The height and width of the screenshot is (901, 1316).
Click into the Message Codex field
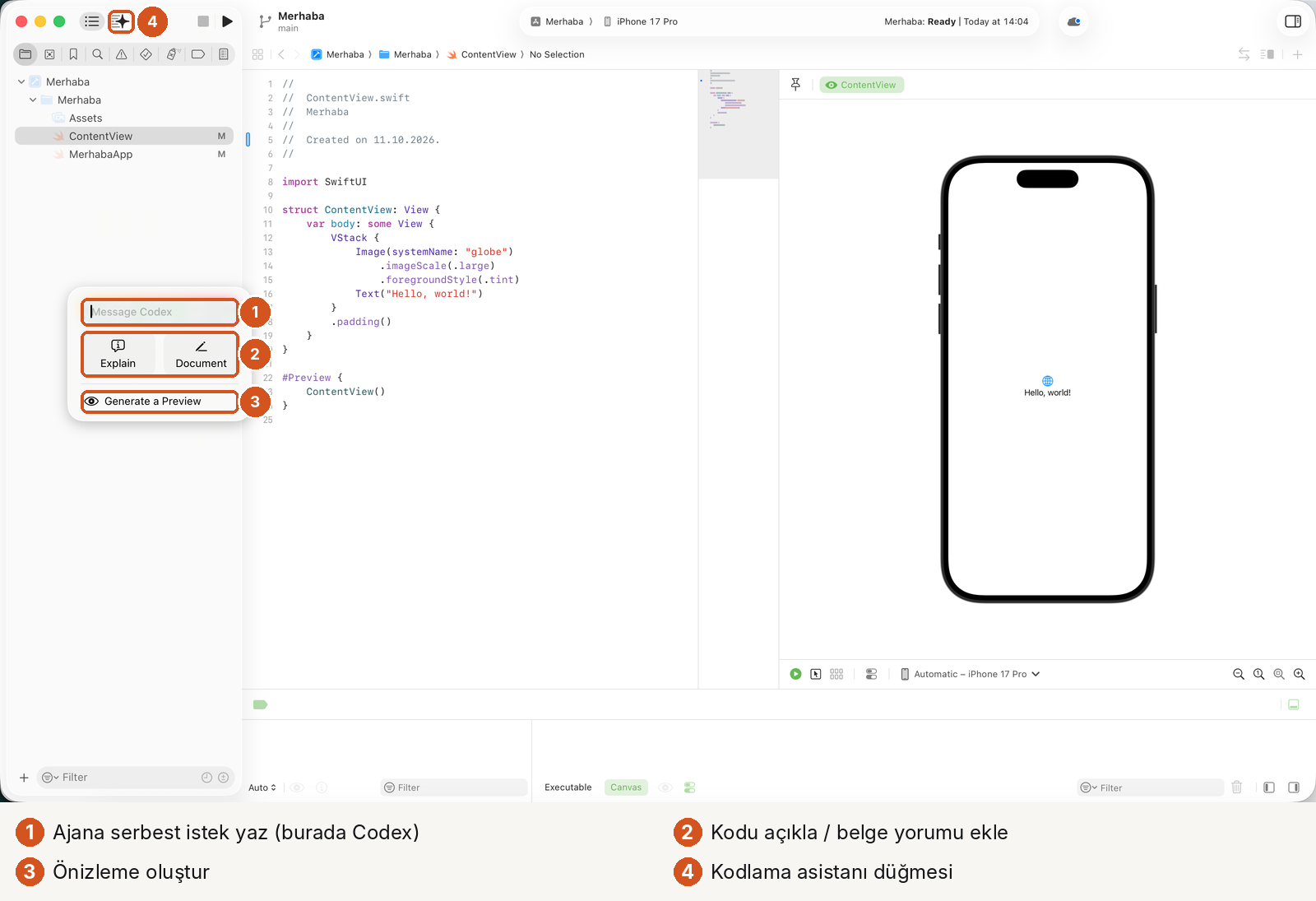point(160,312)
